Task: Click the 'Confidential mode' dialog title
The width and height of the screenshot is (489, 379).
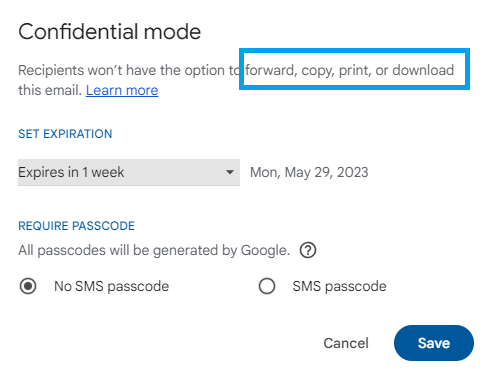Action: [110, 32]
